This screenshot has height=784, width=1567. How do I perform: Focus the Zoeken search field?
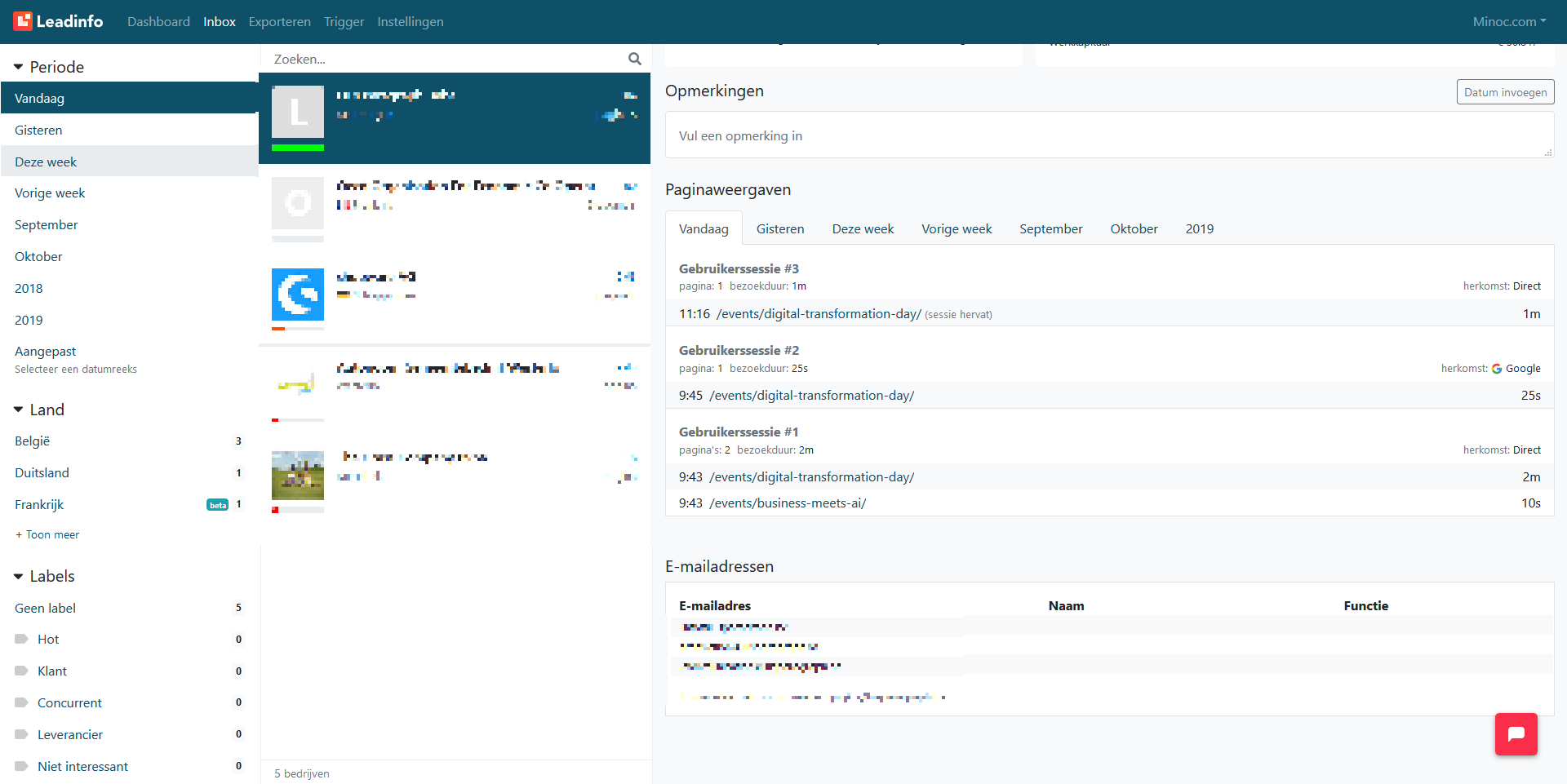click(445, 59)
